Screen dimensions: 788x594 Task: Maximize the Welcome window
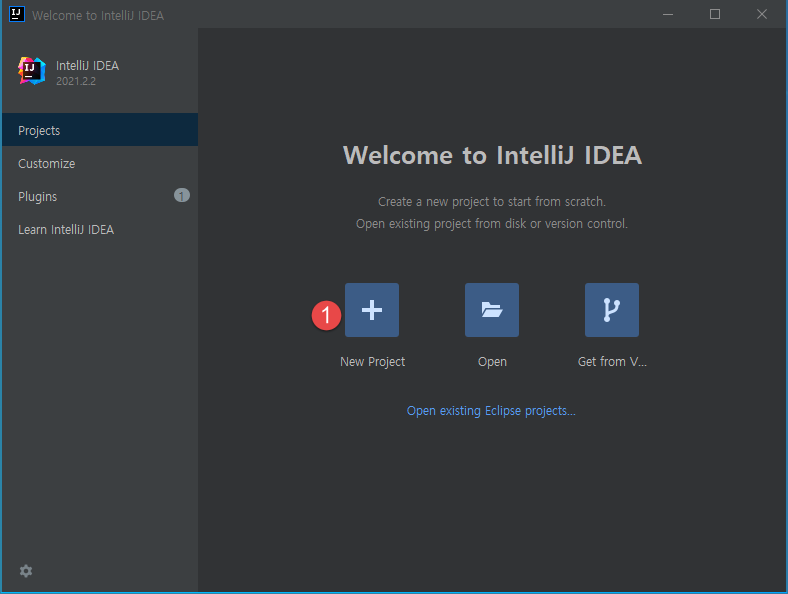[715, 14]
